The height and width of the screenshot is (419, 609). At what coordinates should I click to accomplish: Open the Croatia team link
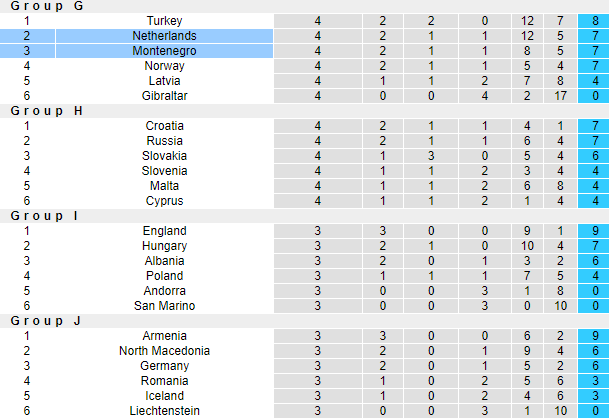click(x=164, y=126)
